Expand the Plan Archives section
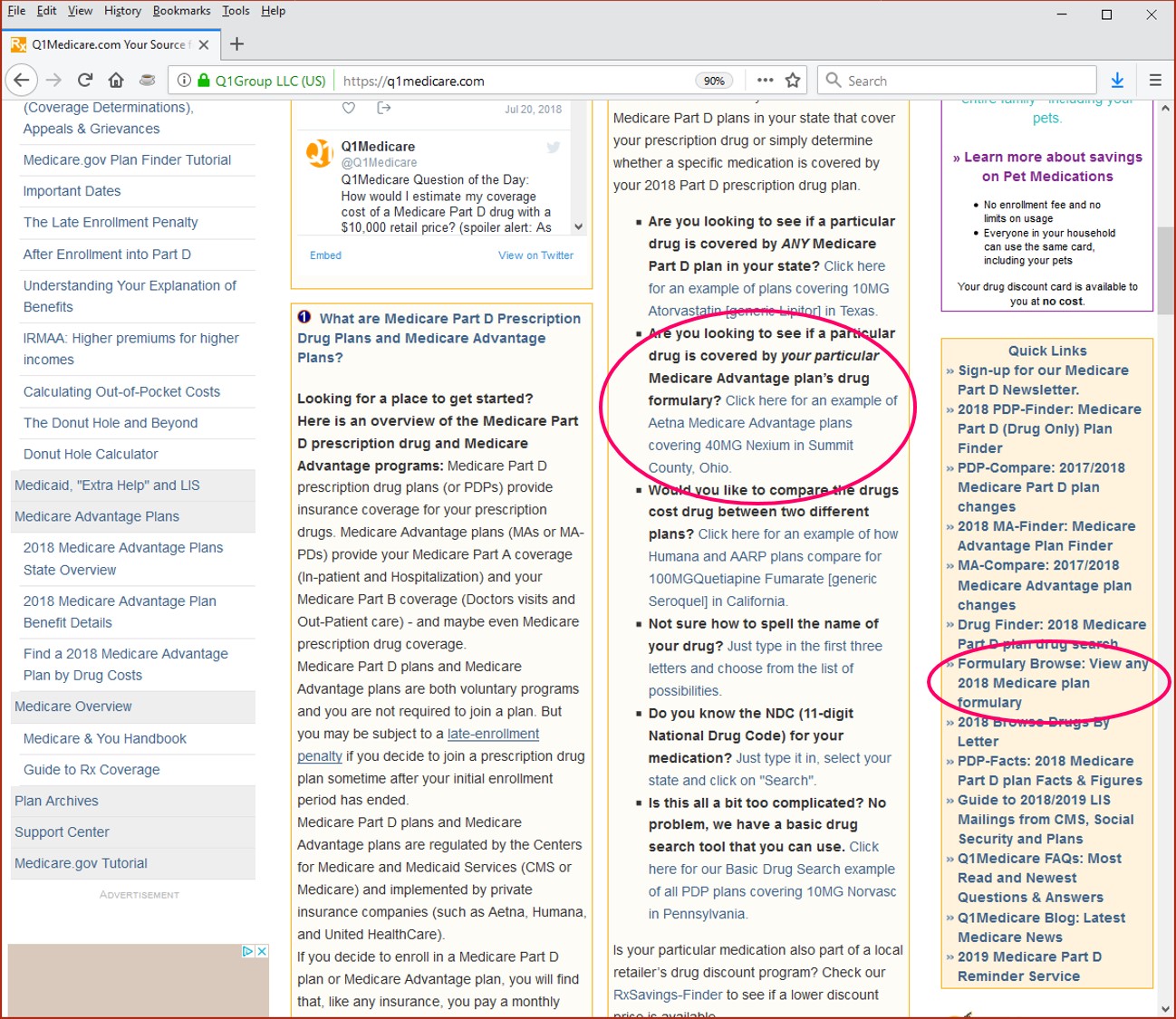 tap(133, 801)
